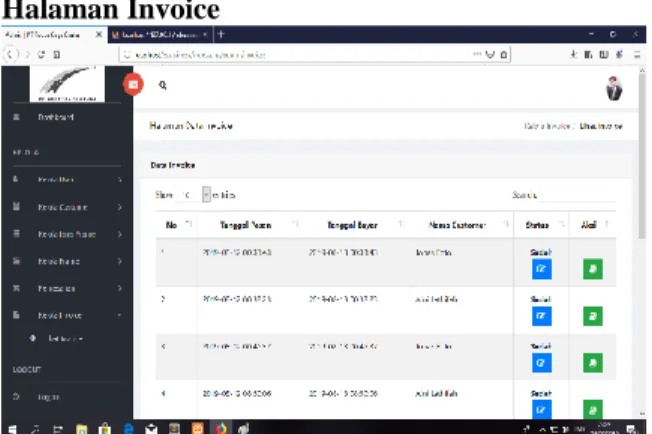
Task: Click Data Invoice breadcrumb link
Action: click(x=547, y=126)
